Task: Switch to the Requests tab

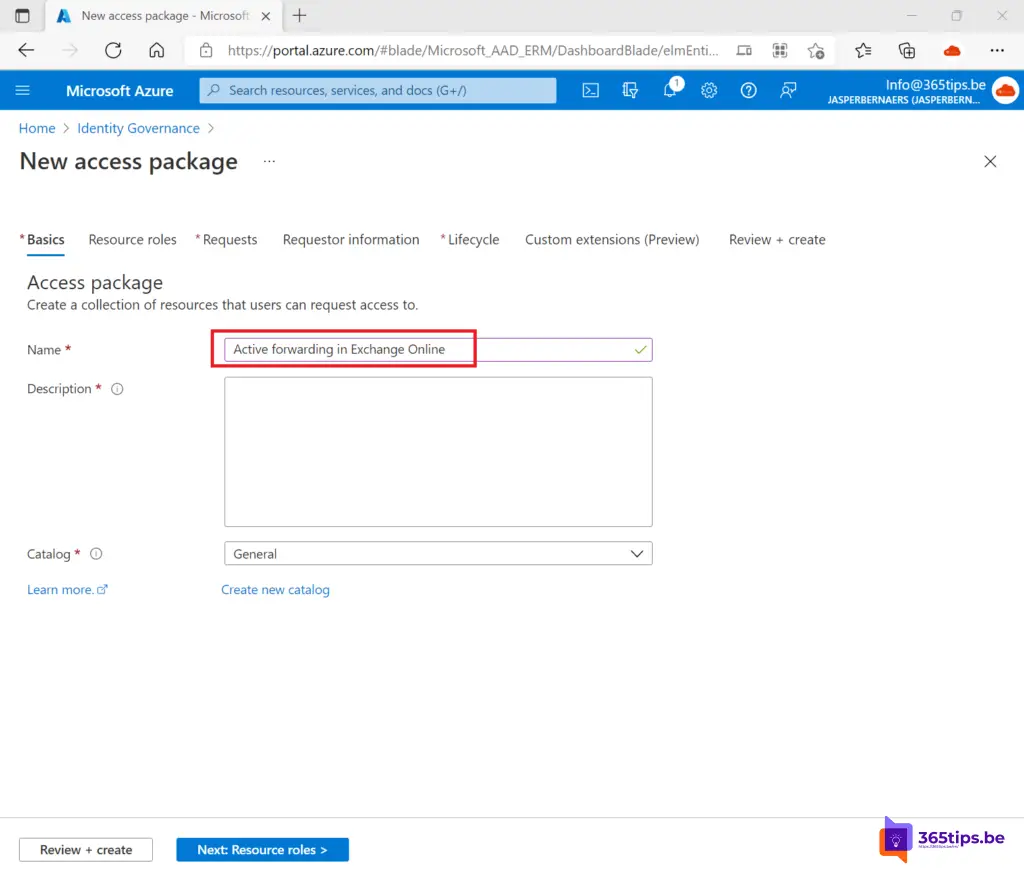Action: [230, 240]
